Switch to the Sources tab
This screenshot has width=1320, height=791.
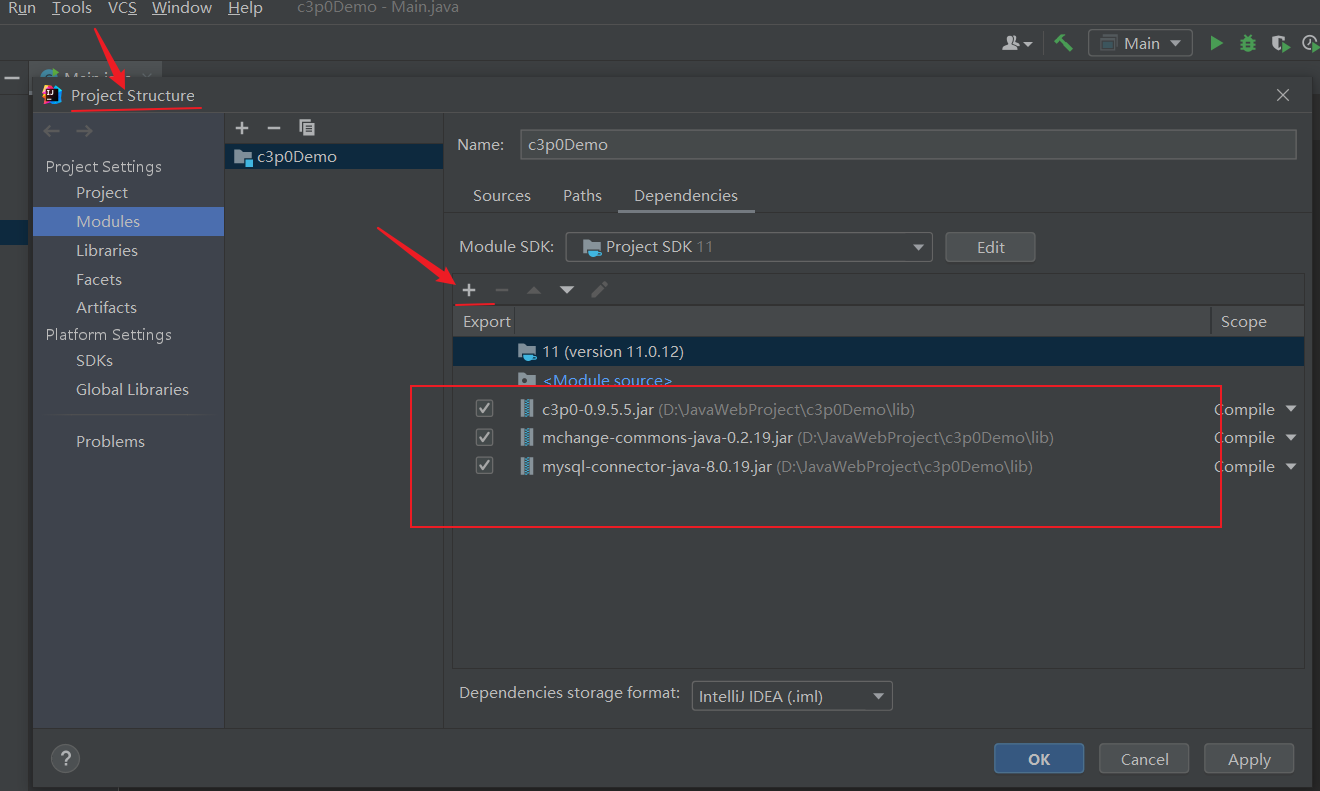pyautogui.click(x=502, y=196)
